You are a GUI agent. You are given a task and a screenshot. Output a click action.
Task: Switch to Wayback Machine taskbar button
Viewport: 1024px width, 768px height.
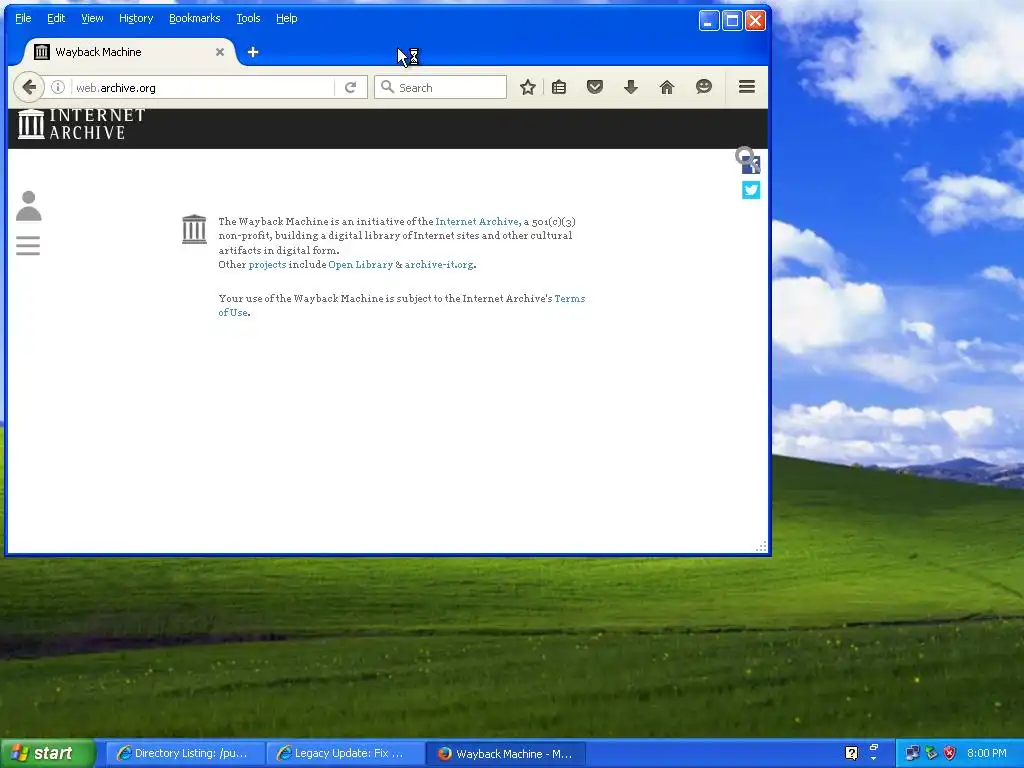(x=506, y=754)
